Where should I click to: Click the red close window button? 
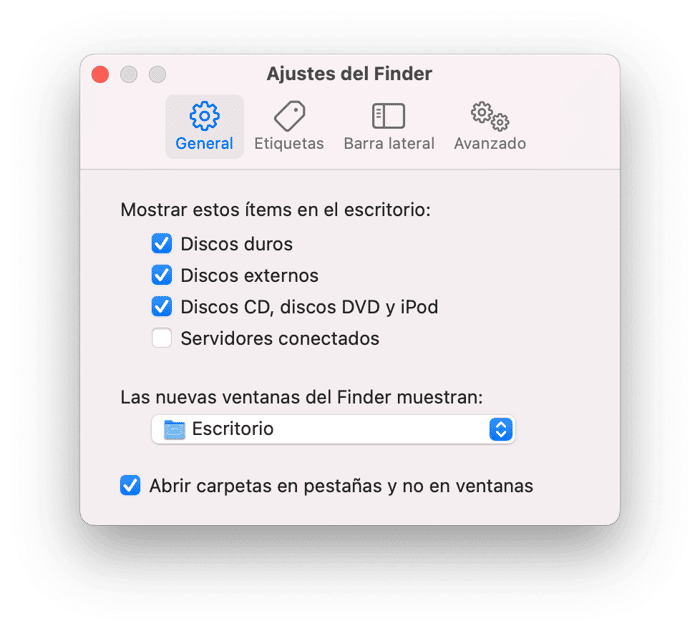point(100,74)
